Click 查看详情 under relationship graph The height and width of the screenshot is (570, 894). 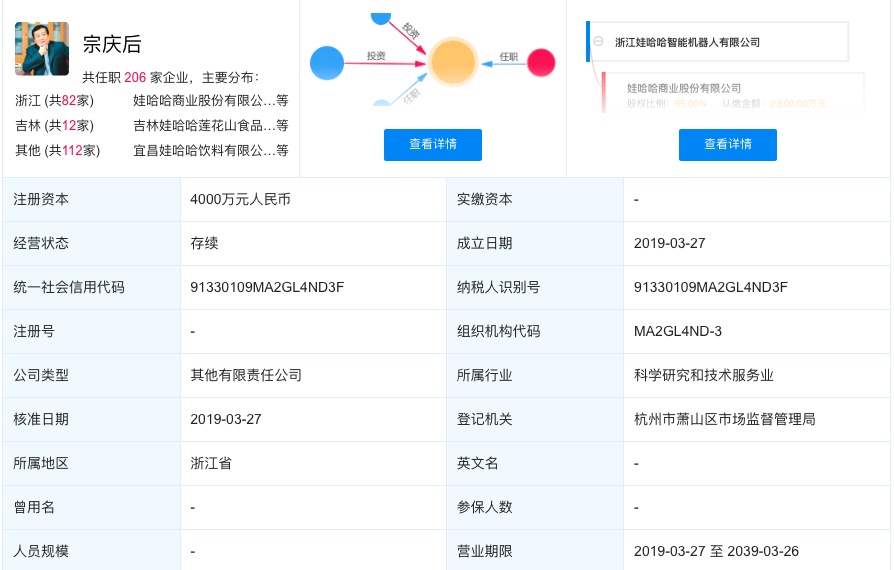432,144
